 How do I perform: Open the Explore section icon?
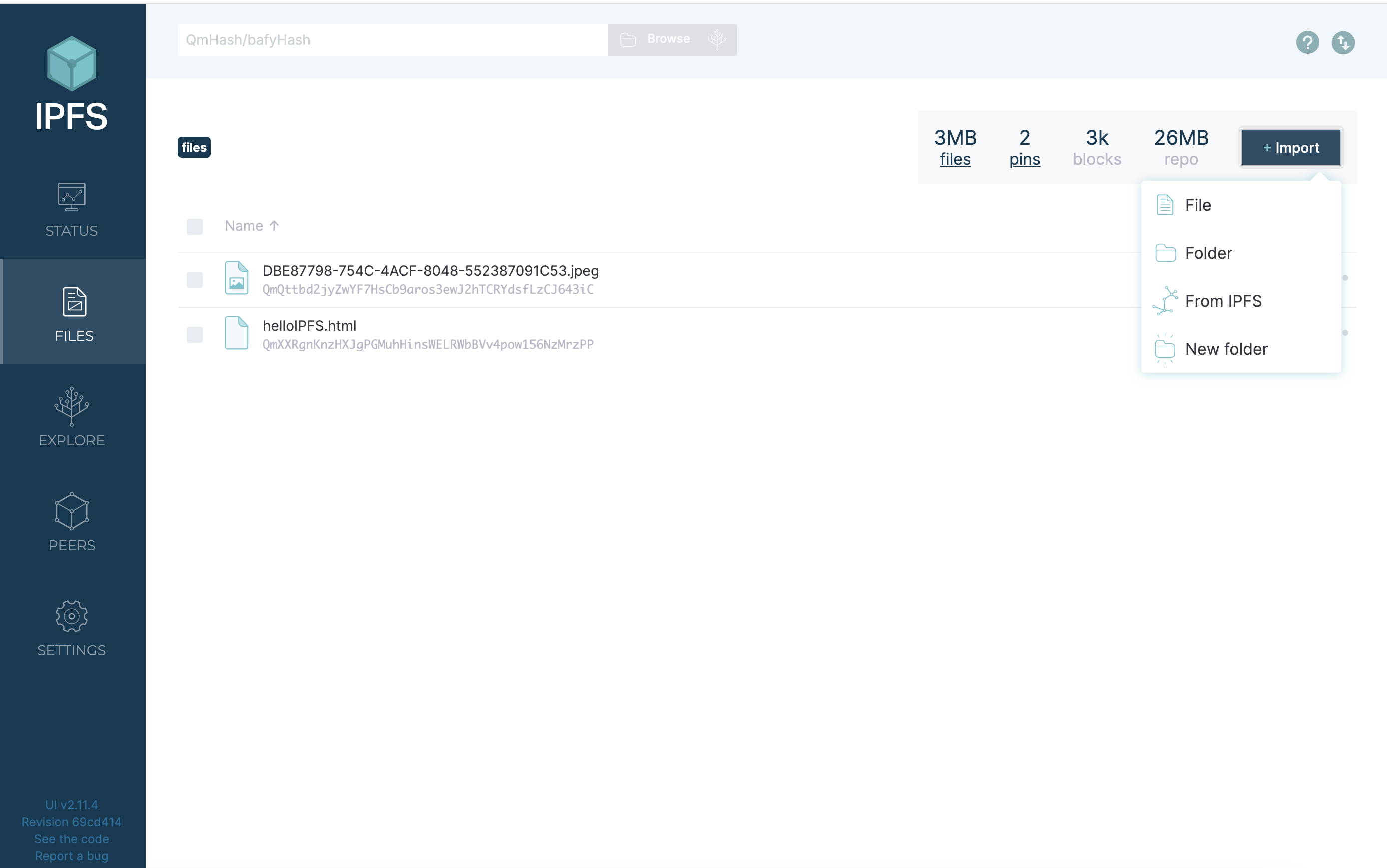pos(72,406)
